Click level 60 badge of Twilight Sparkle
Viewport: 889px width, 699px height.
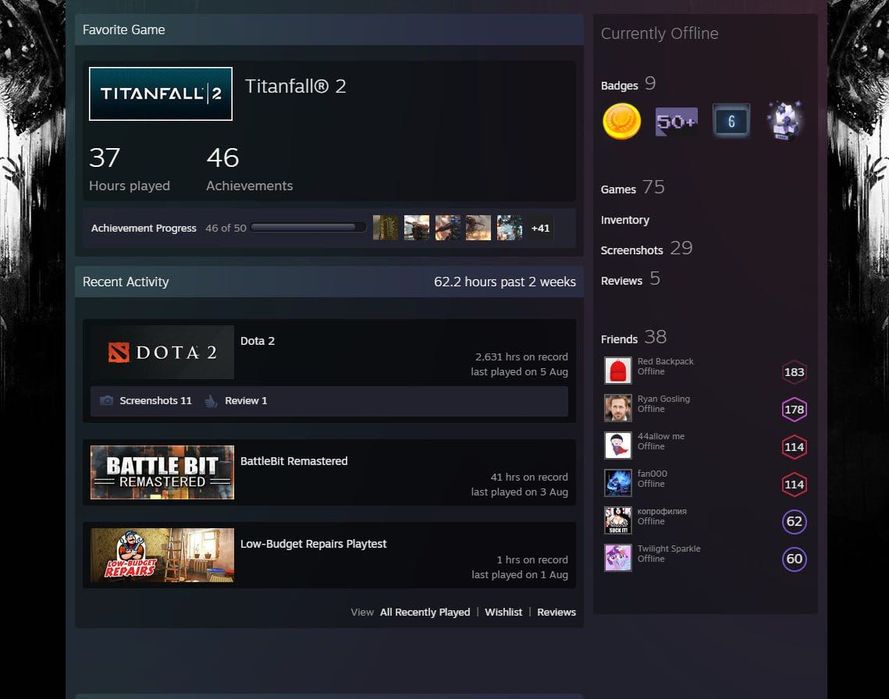794,559
